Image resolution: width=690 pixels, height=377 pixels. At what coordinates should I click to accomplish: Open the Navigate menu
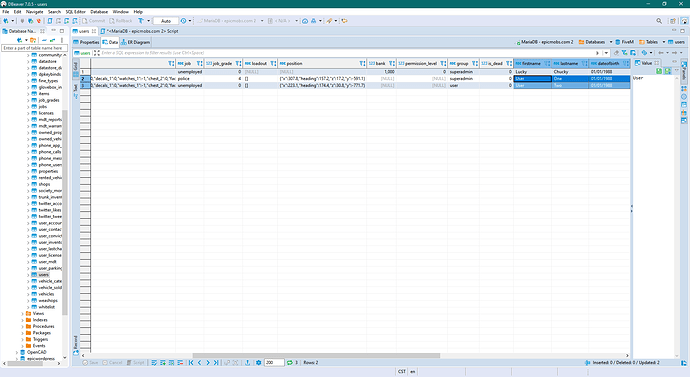(34, 12)
